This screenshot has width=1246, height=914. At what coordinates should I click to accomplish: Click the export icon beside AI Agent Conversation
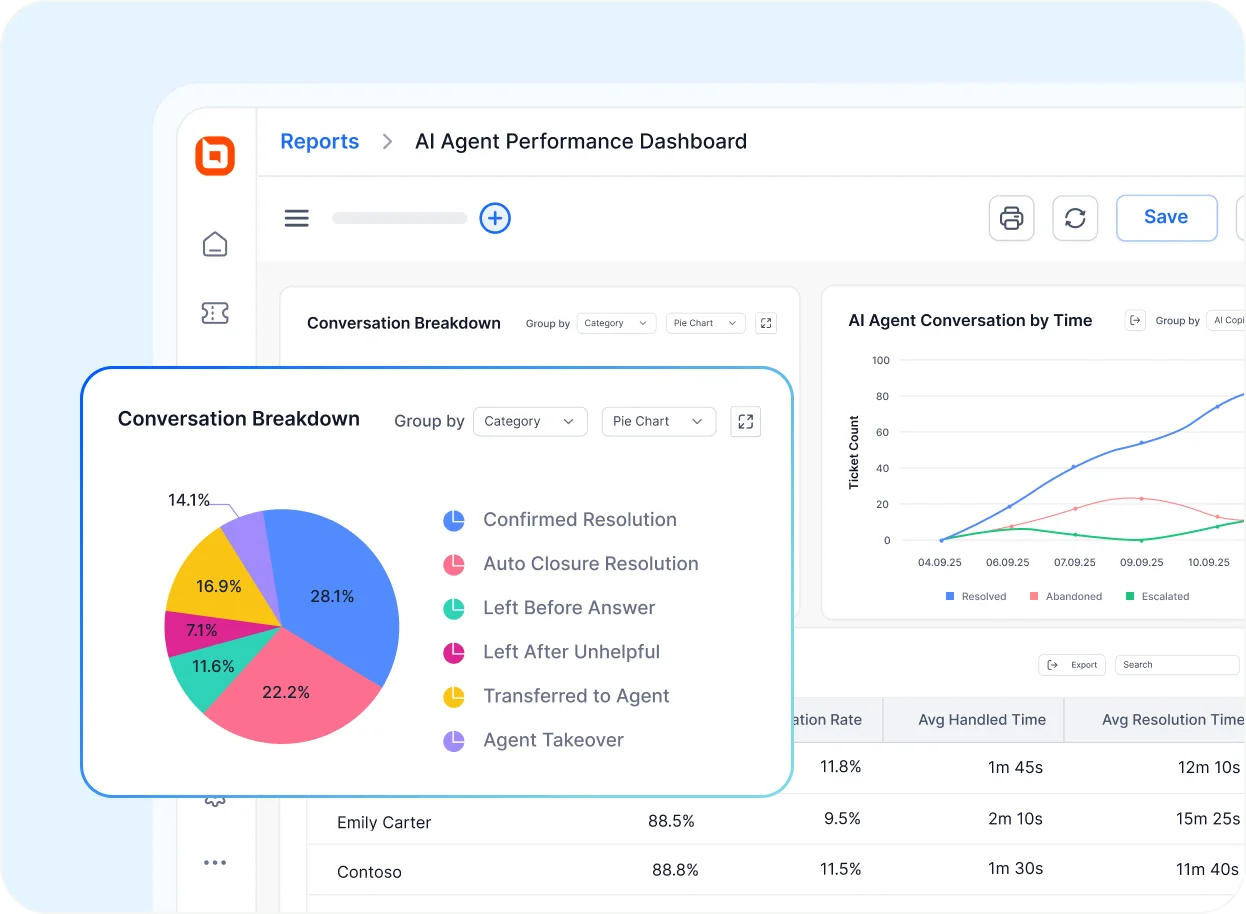tap(1135, 320)
